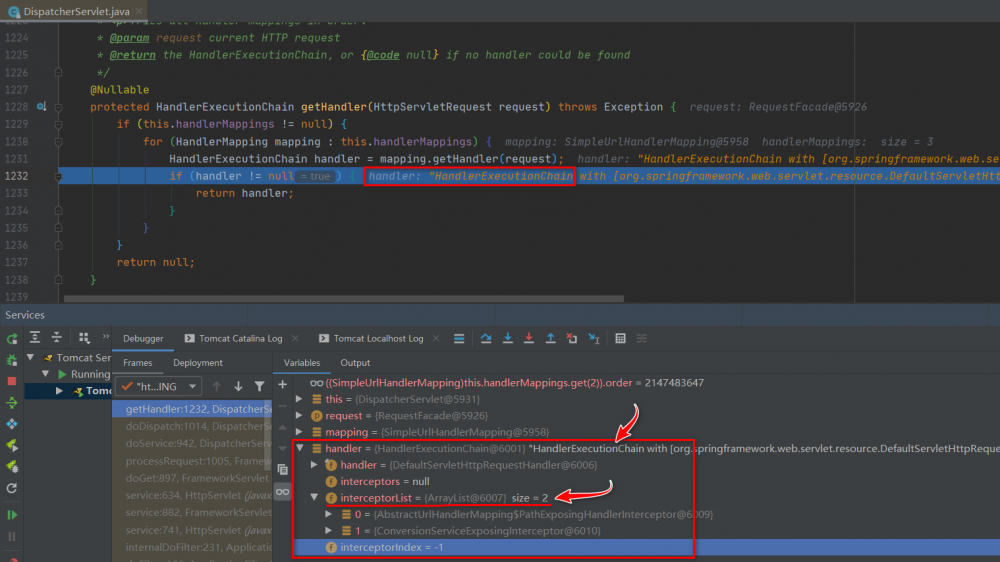
Task: Toggle the show watches glasses icon
Action: pyautogui.click(x=282, y=492)
